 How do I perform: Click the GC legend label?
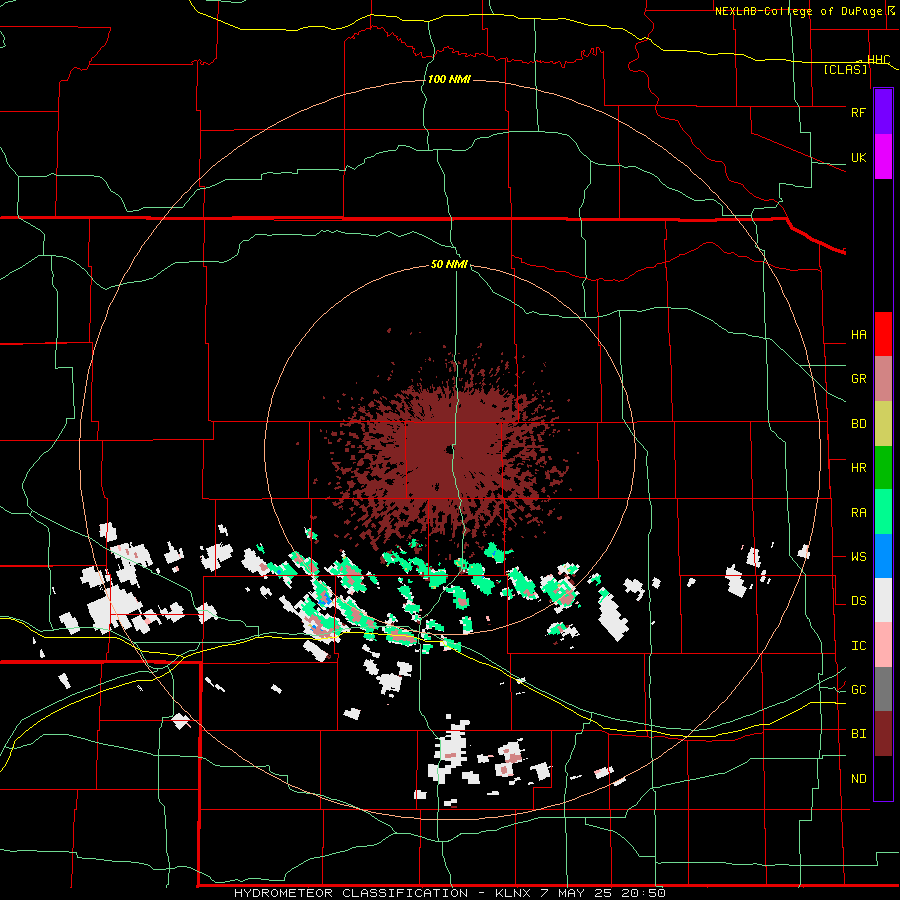click(858, 690)
